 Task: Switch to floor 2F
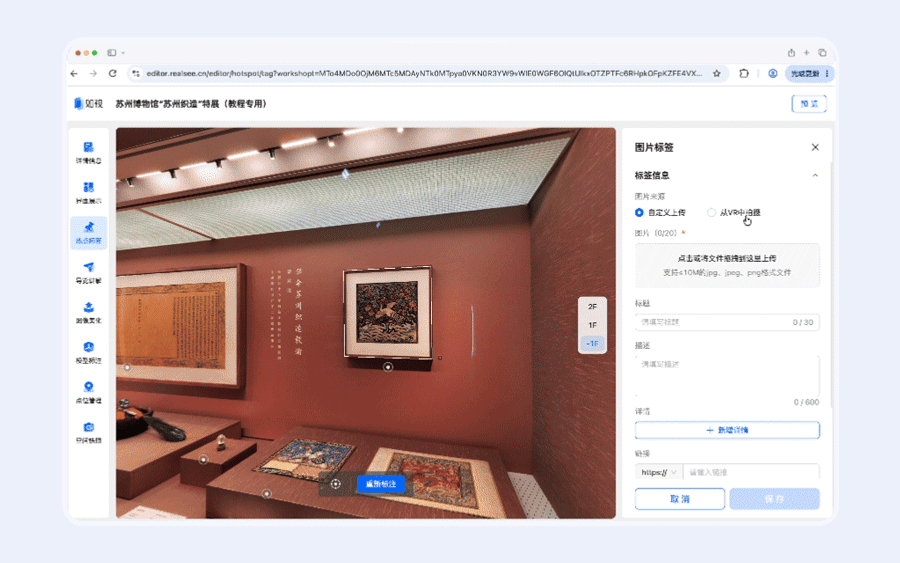tap(592, 307)
